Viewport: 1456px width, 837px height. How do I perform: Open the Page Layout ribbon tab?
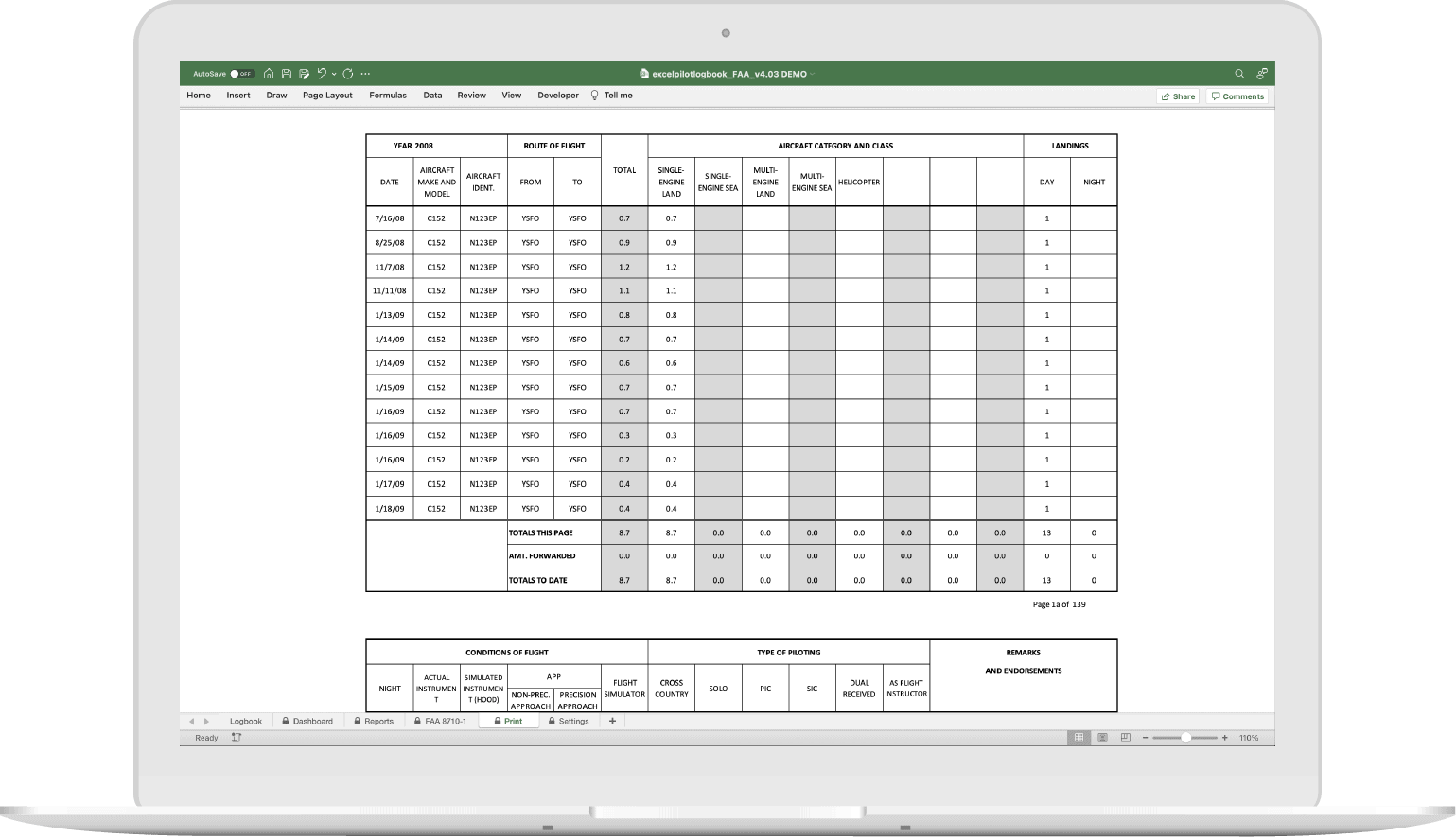tap(327, 96)
